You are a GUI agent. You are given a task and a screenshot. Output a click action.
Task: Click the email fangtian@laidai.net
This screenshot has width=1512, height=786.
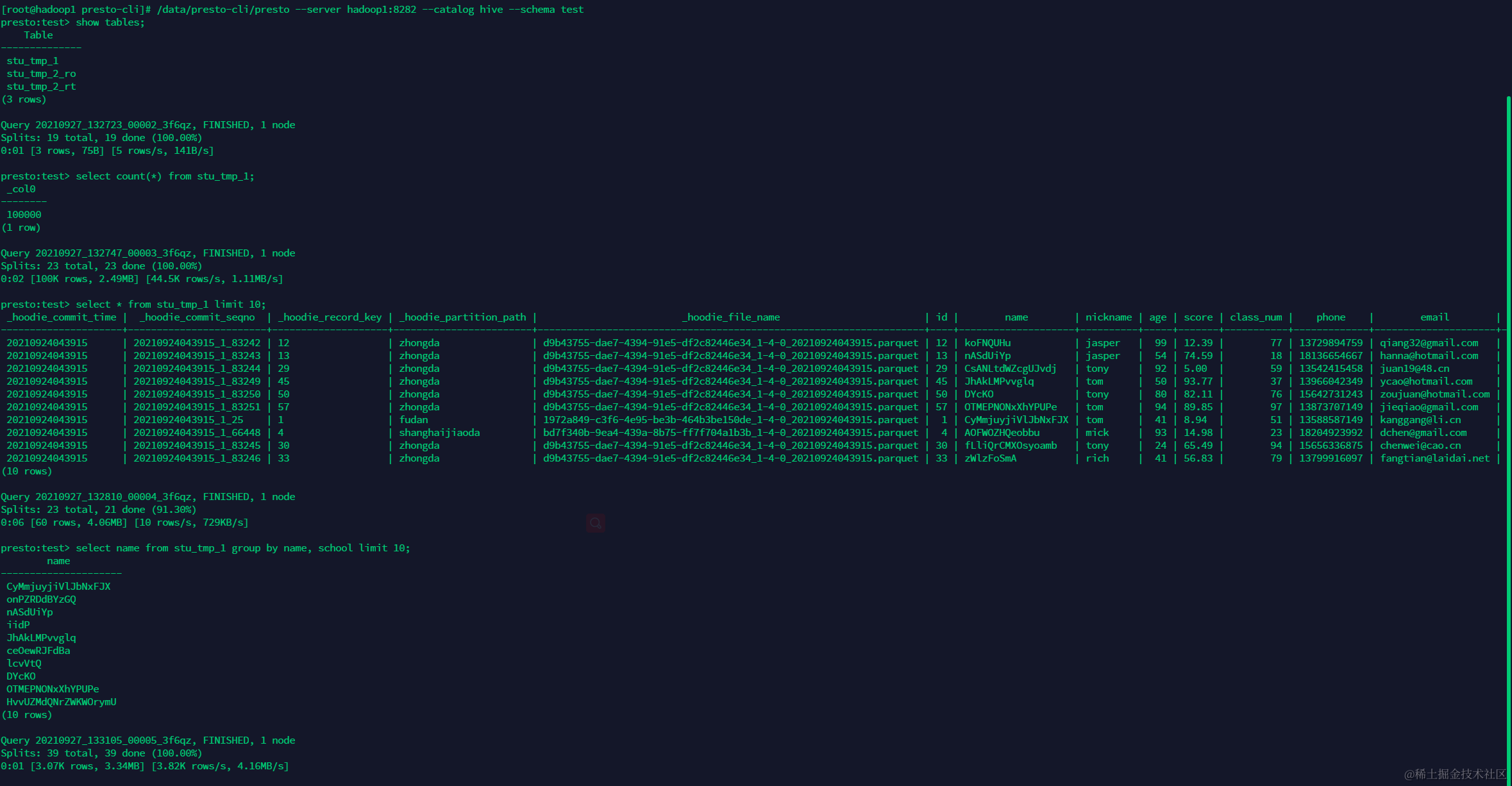[1434, 458]
